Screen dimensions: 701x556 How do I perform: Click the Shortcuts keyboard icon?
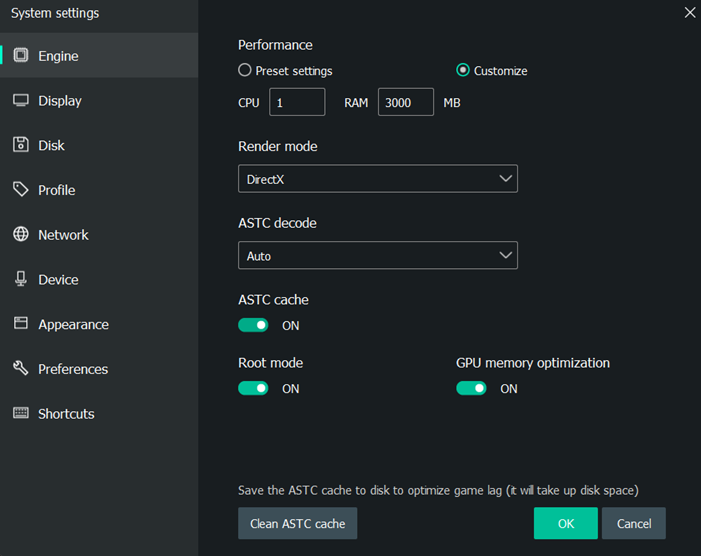[x=21, y=413]
